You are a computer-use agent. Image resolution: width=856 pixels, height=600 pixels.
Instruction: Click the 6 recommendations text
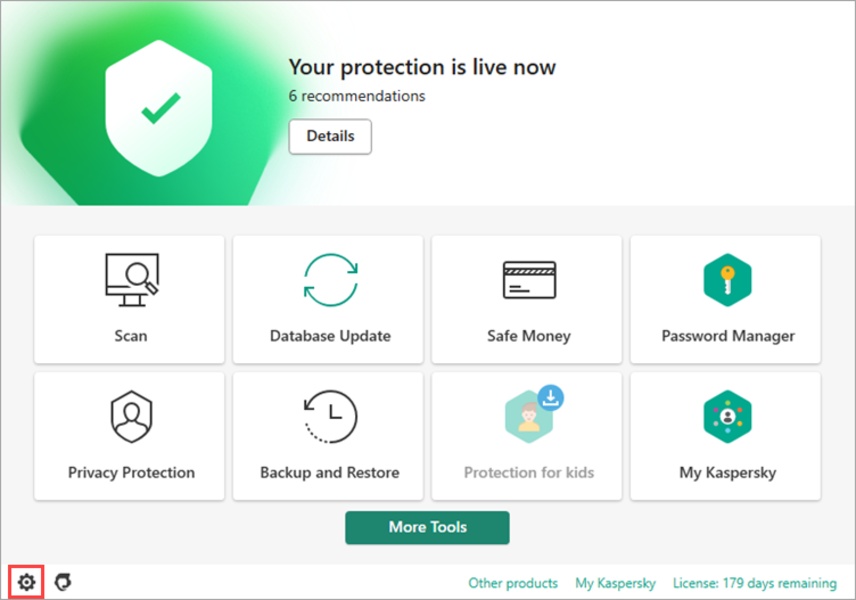coord(356,96)
